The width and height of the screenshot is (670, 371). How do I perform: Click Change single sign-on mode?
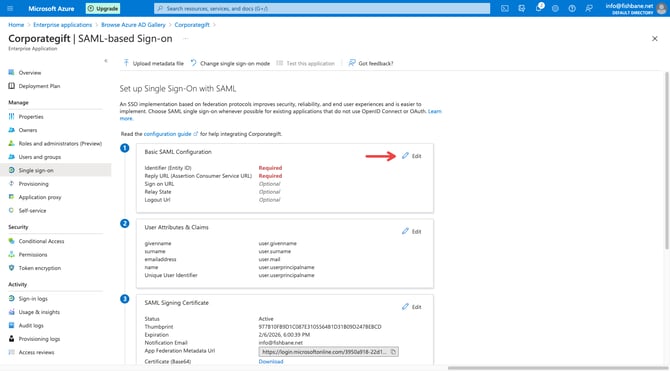230,63
